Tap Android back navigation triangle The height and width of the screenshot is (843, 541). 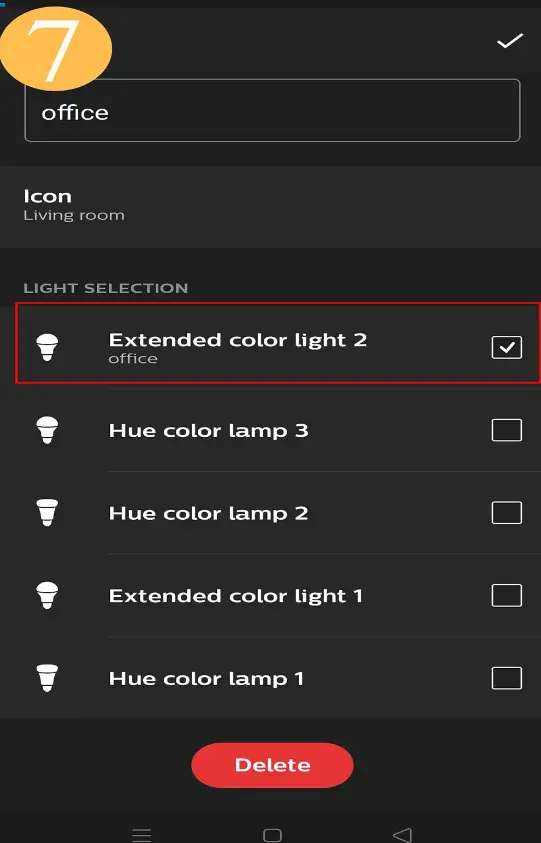(402, 835)
